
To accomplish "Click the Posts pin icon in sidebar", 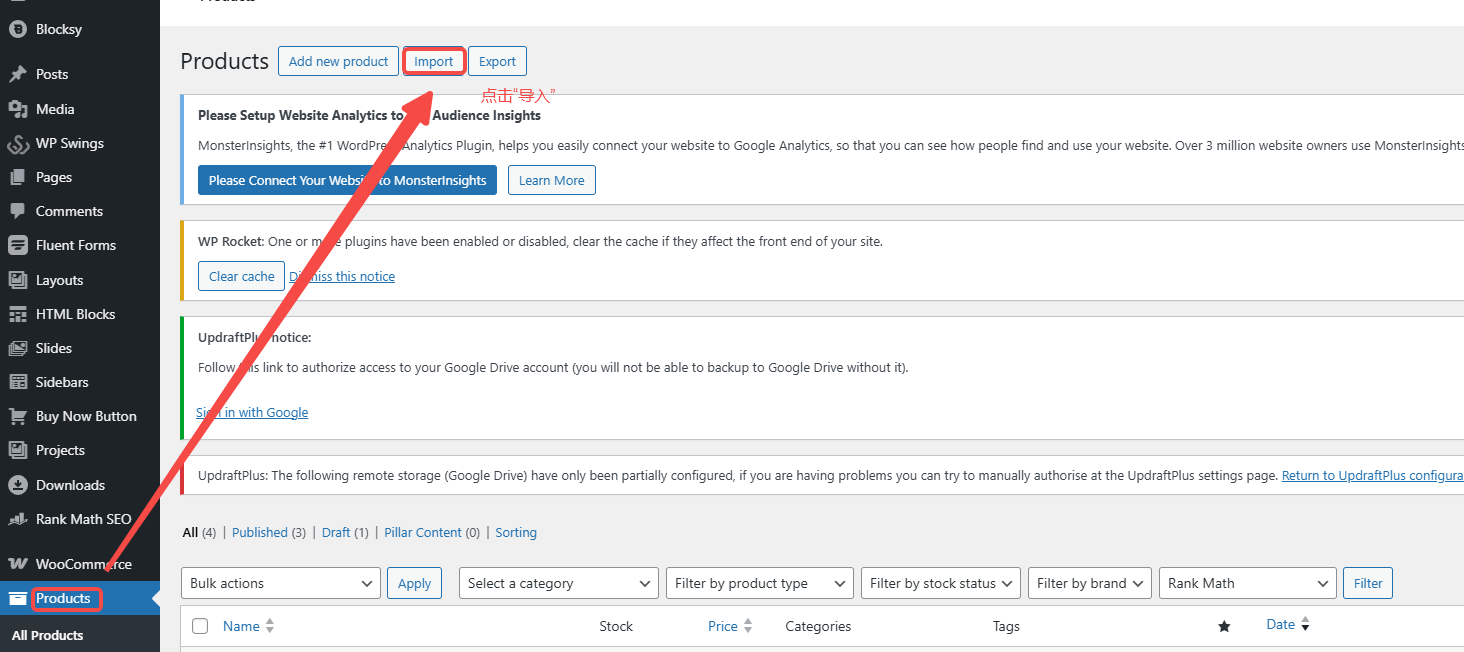I will click(17, 74).
